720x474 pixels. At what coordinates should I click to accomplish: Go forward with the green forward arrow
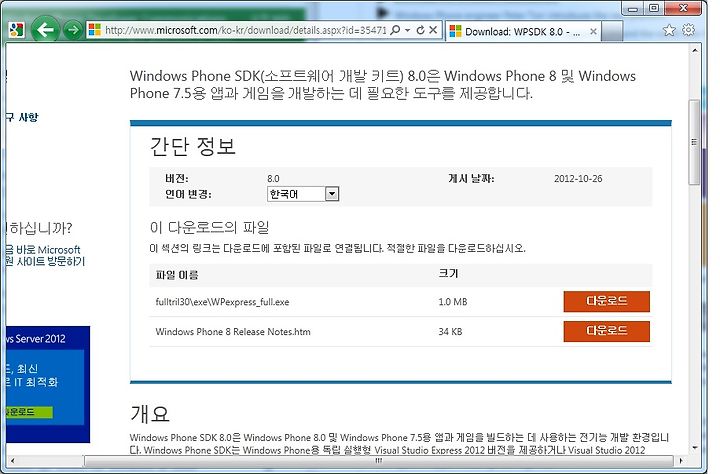[72, 30]
